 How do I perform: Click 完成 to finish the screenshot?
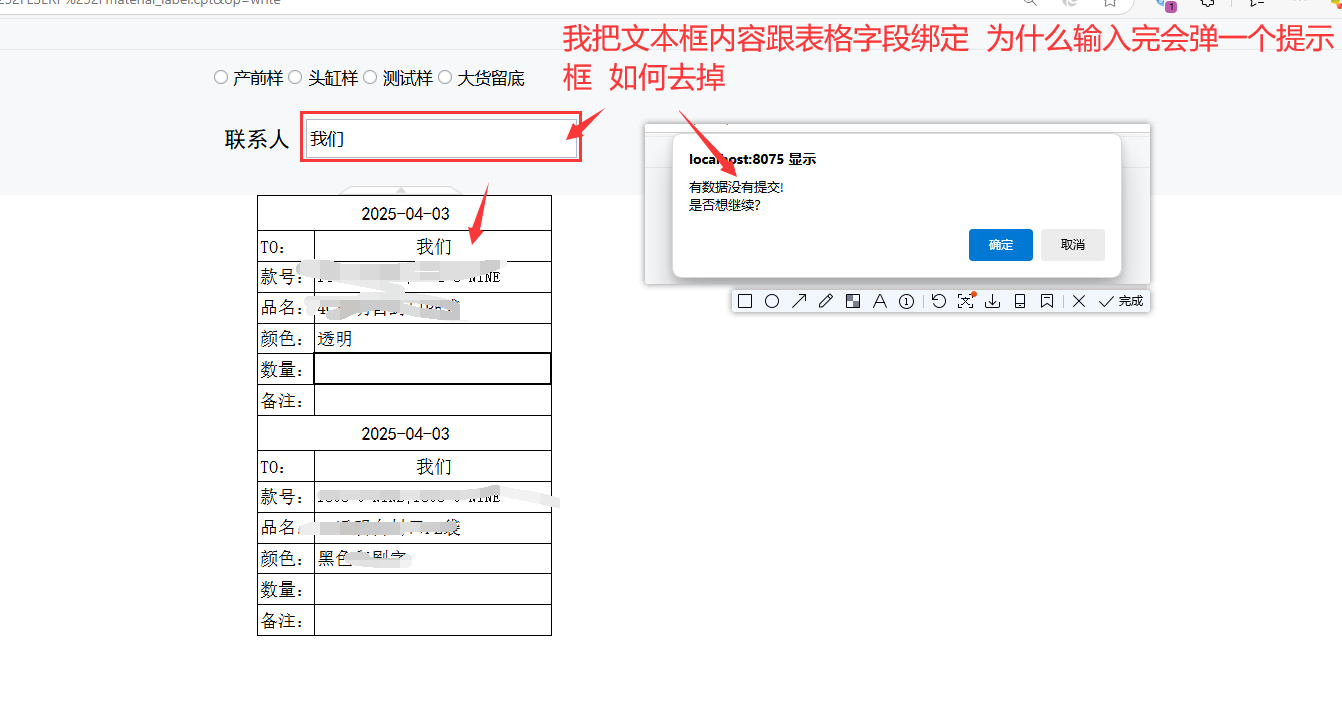pyautogui.click(x=1121, y=301)
